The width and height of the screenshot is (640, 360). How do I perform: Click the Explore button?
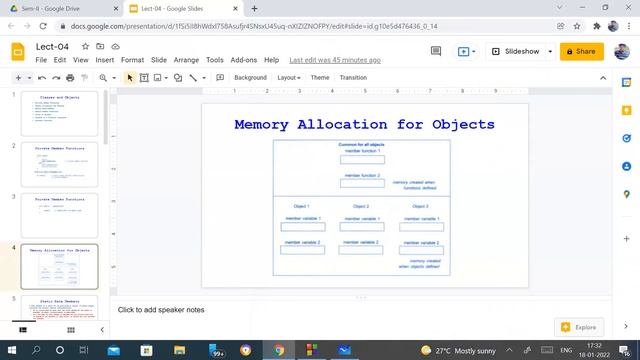579,327
